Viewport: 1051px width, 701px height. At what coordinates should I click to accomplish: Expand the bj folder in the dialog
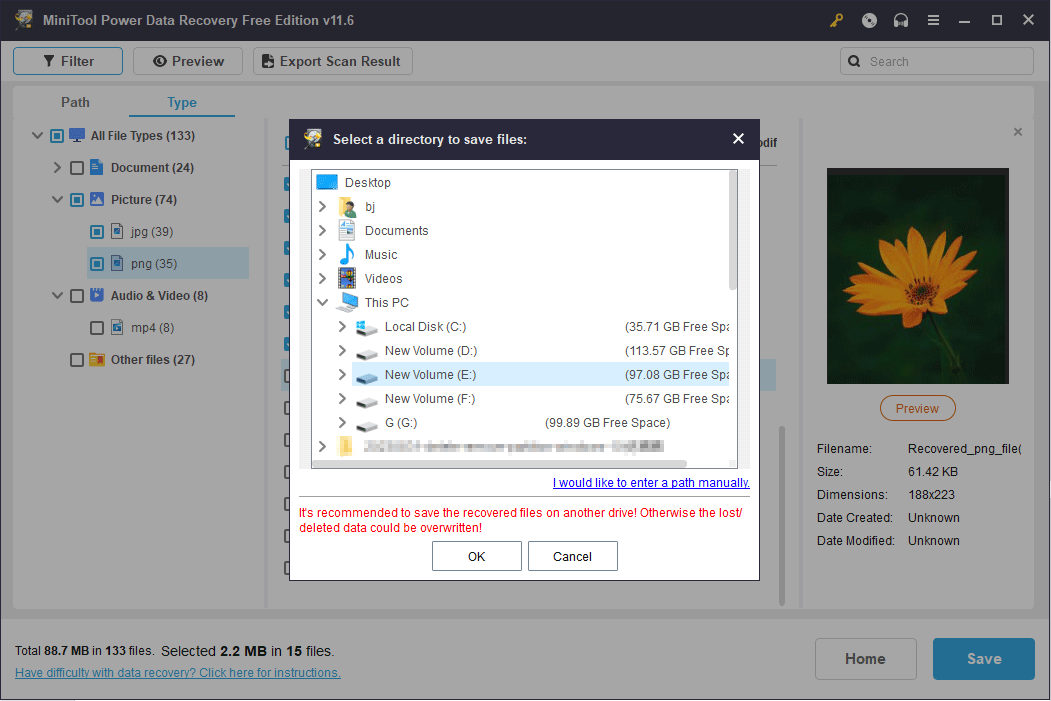[x=322, y=206]
